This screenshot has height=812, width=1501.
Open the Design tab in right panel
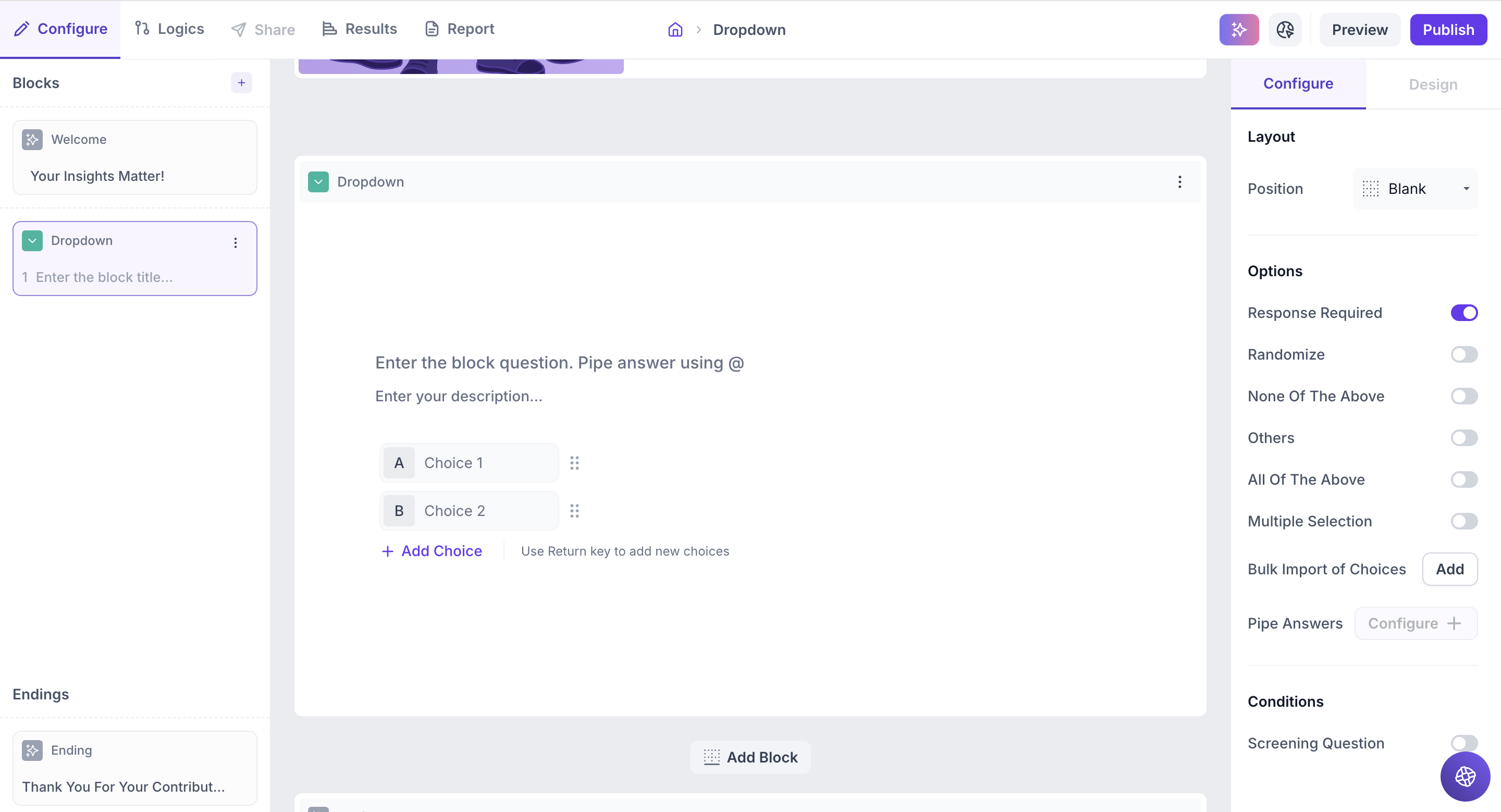point(1432,84)
